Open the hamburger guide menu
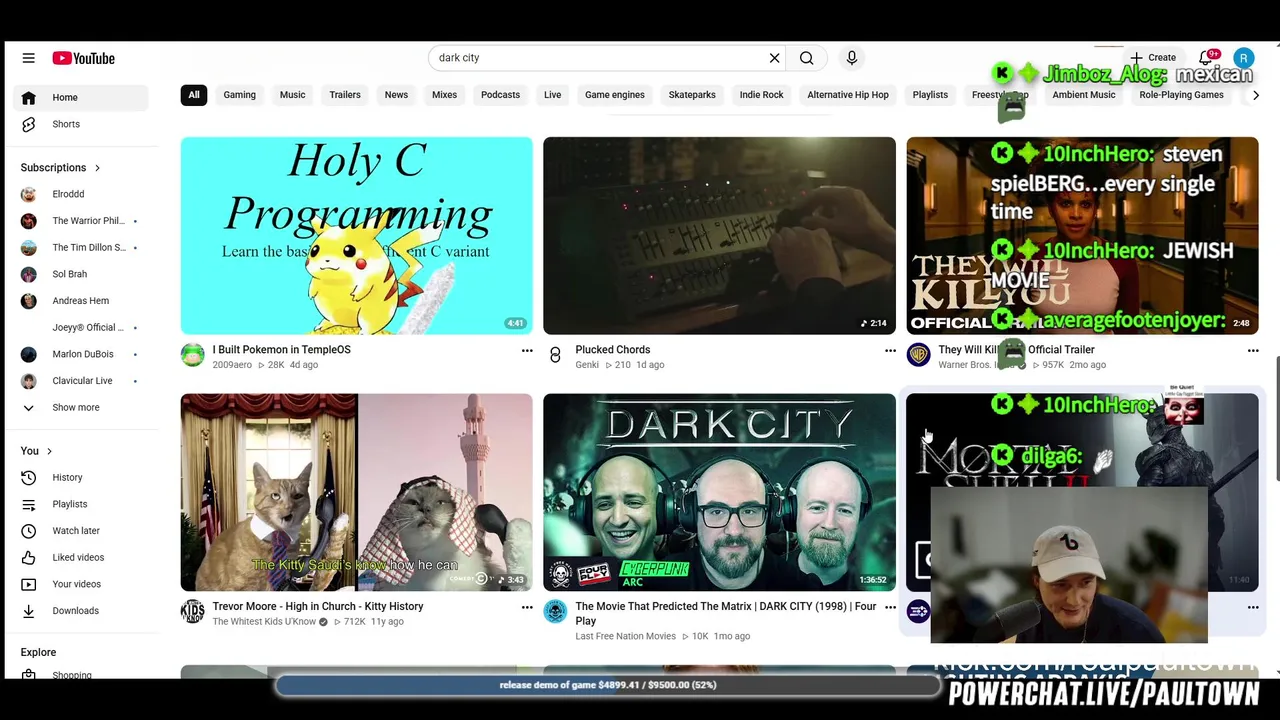This screenshot has width=1280, height=720. coord(28,58)
